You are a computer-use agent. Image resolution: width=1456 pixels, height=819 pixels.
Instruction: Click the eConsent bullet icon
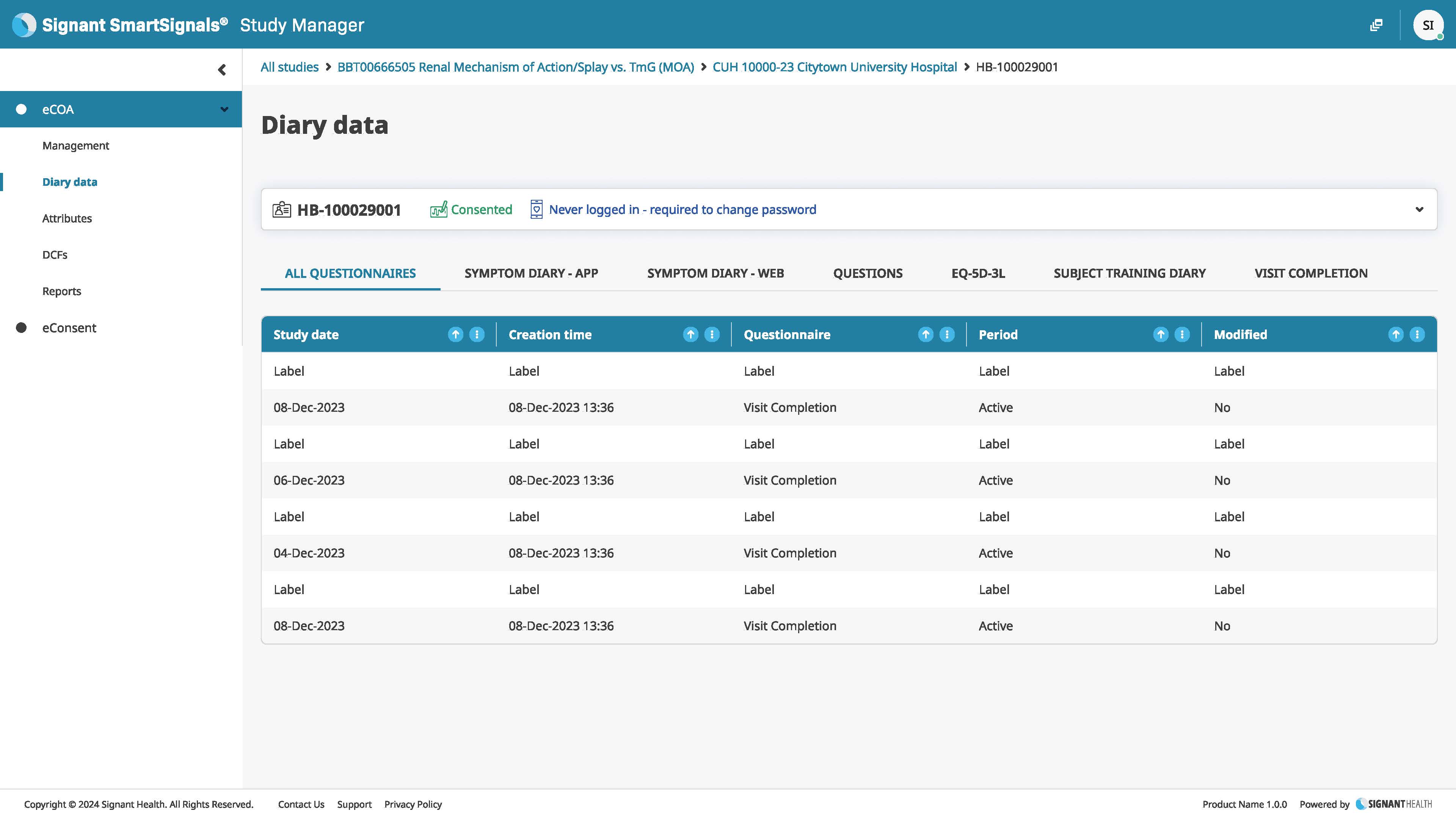[22, 328]
